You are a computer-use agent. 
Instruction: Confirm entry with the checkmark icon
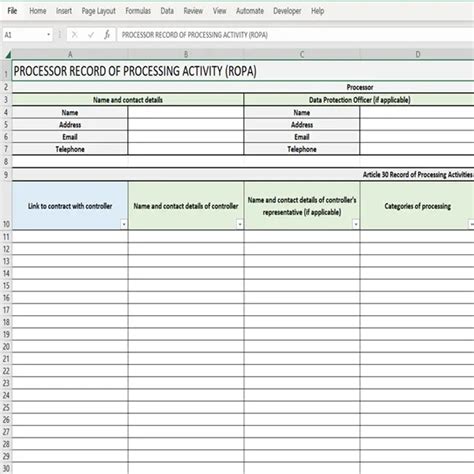(x=91, y=35)
